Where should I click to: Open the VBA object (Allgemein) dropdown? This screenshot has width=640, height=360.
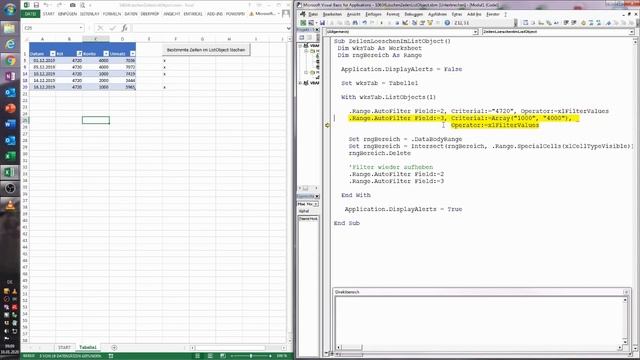coord(476,32)
